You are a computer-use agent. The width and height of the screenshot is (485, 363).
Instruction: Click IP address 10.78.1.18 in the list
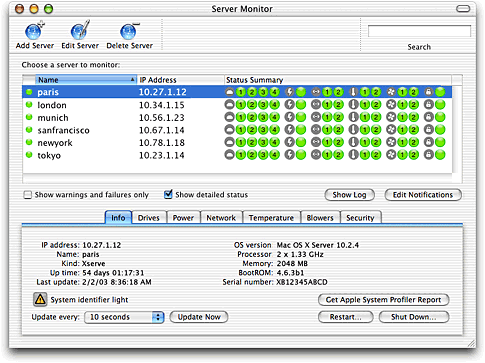tap(162, 143)
